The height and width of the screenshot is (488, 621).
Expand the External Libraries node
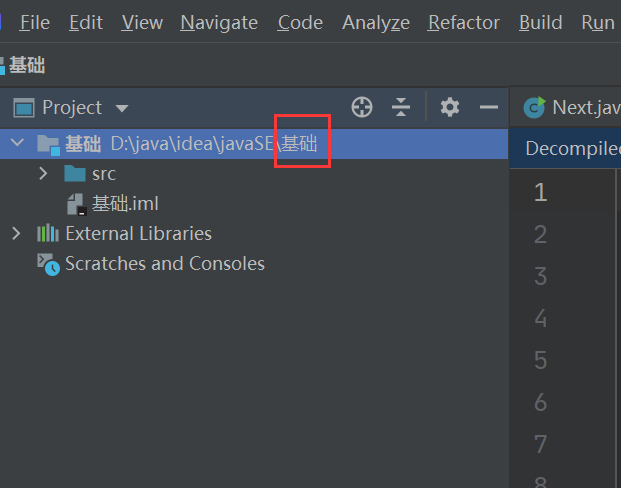pos(16,234)
